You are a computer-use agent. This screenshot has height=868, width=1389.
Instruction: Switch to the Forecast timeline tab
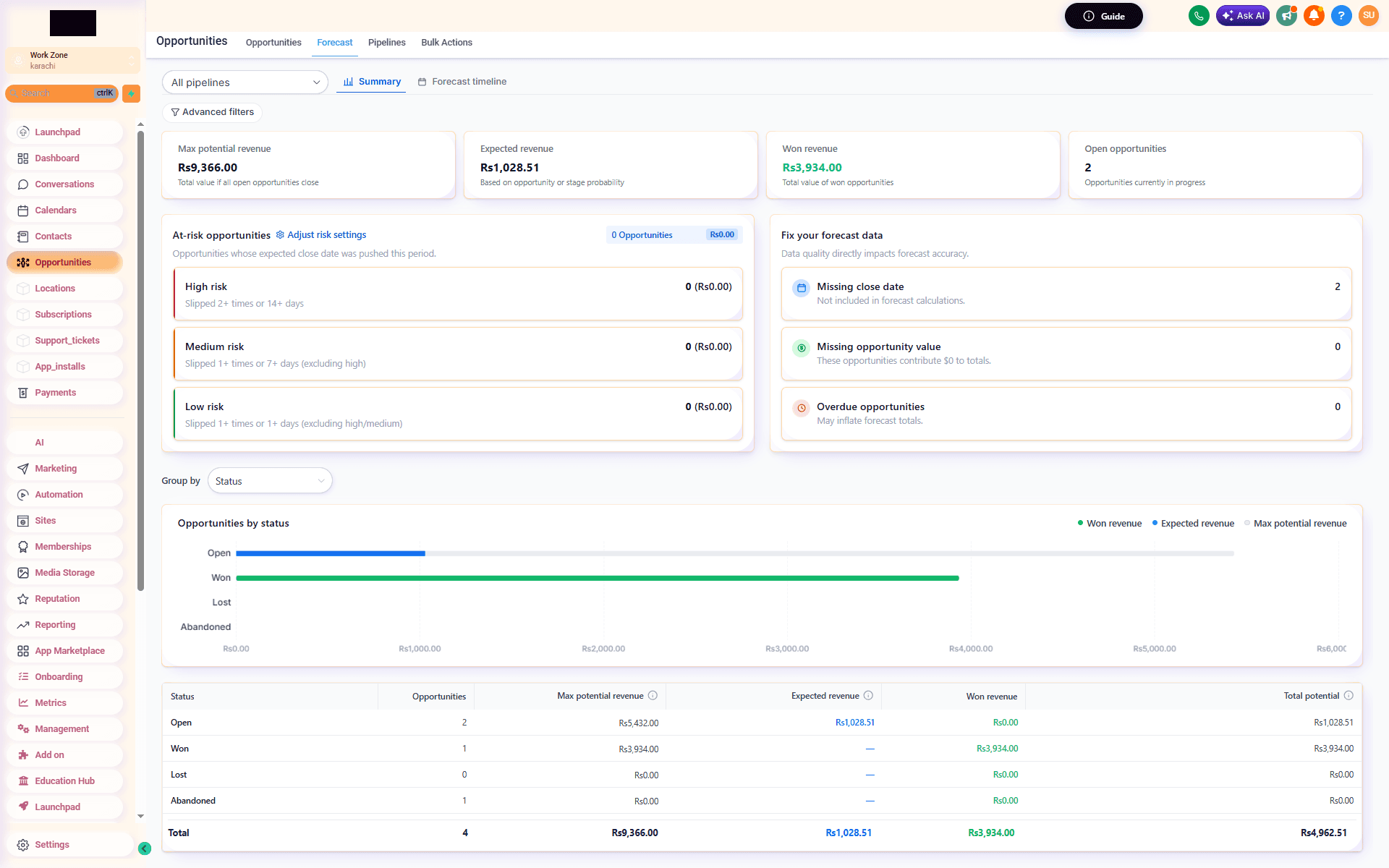[462, 82]
